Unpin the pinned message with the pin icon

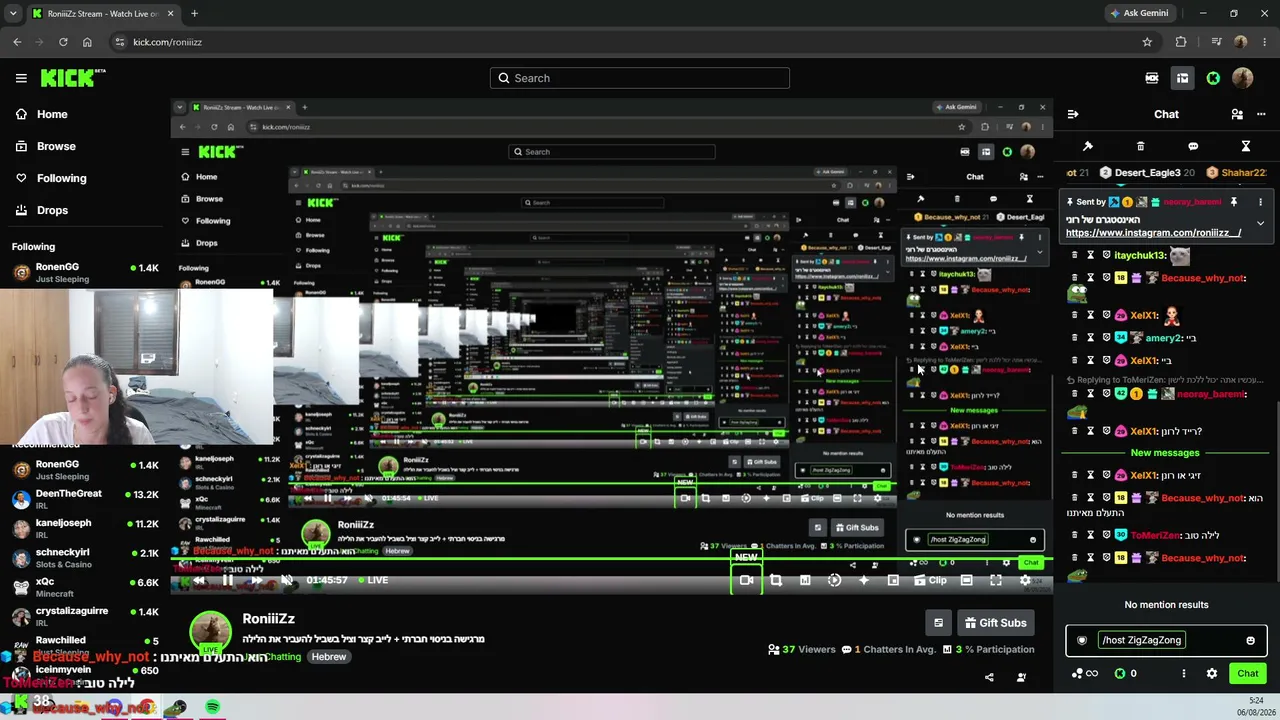tap(1234, 202)
